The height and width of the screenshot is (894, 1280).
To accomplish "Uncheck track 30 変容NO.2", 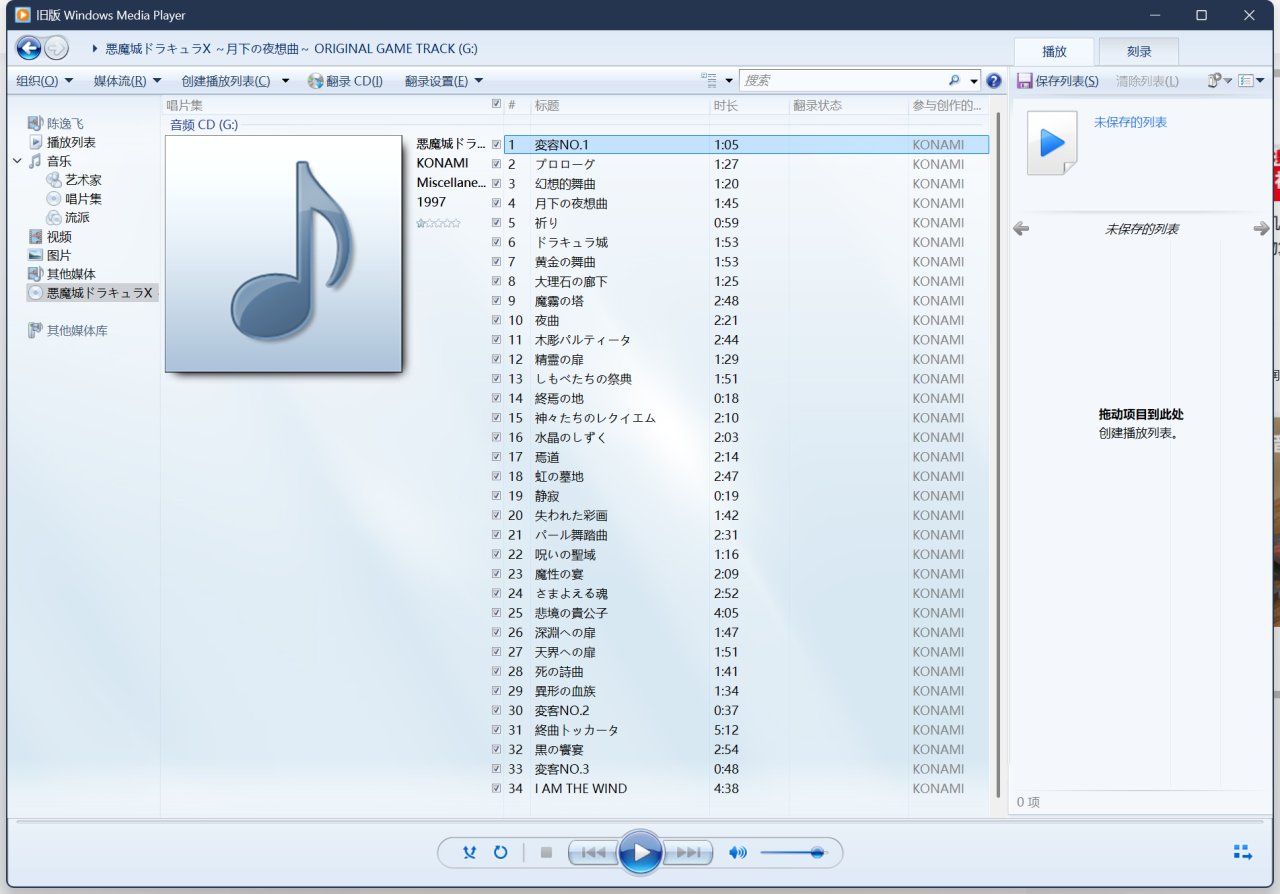I will pos(496,710).
